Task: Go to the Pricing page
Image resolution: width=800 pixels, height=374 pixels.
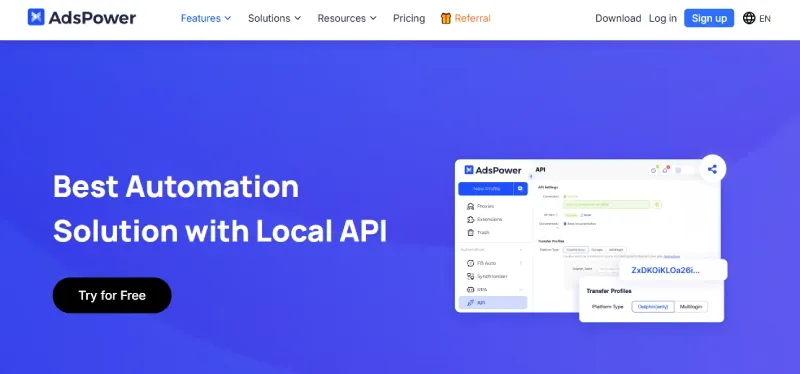Action: 409,18
